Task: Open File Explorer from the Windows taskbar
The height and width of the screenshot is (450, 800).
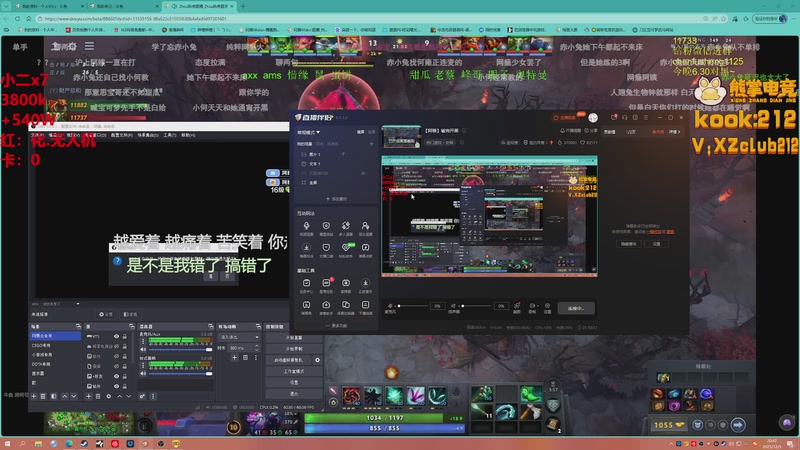Action: [x=38, y=444]
